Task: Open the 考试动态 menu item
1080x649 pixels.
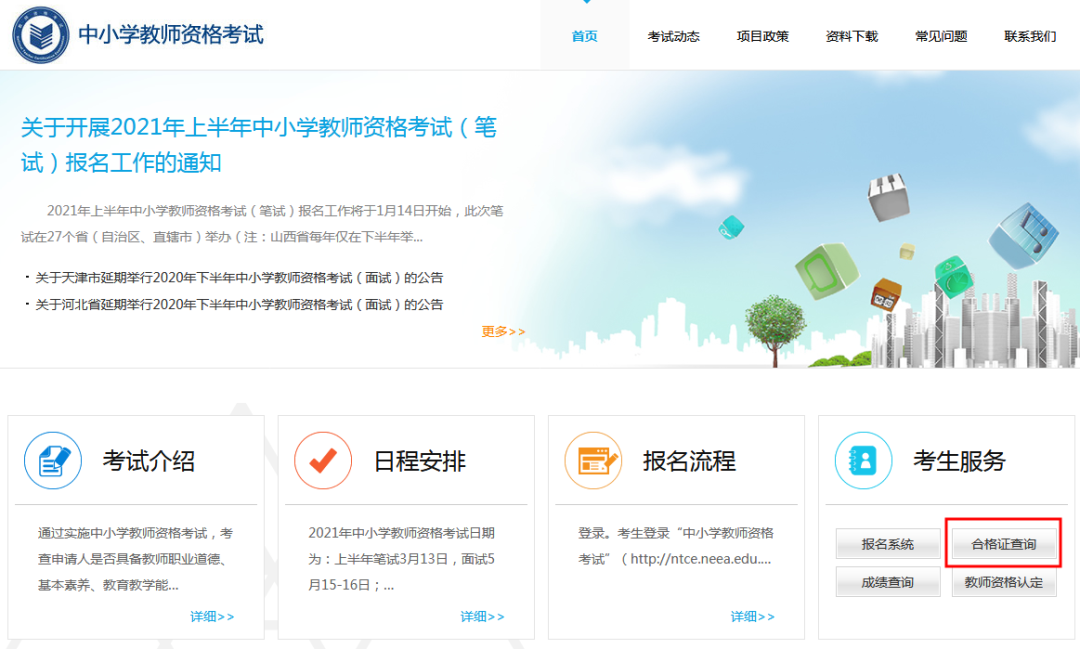Action: point(673,36)
